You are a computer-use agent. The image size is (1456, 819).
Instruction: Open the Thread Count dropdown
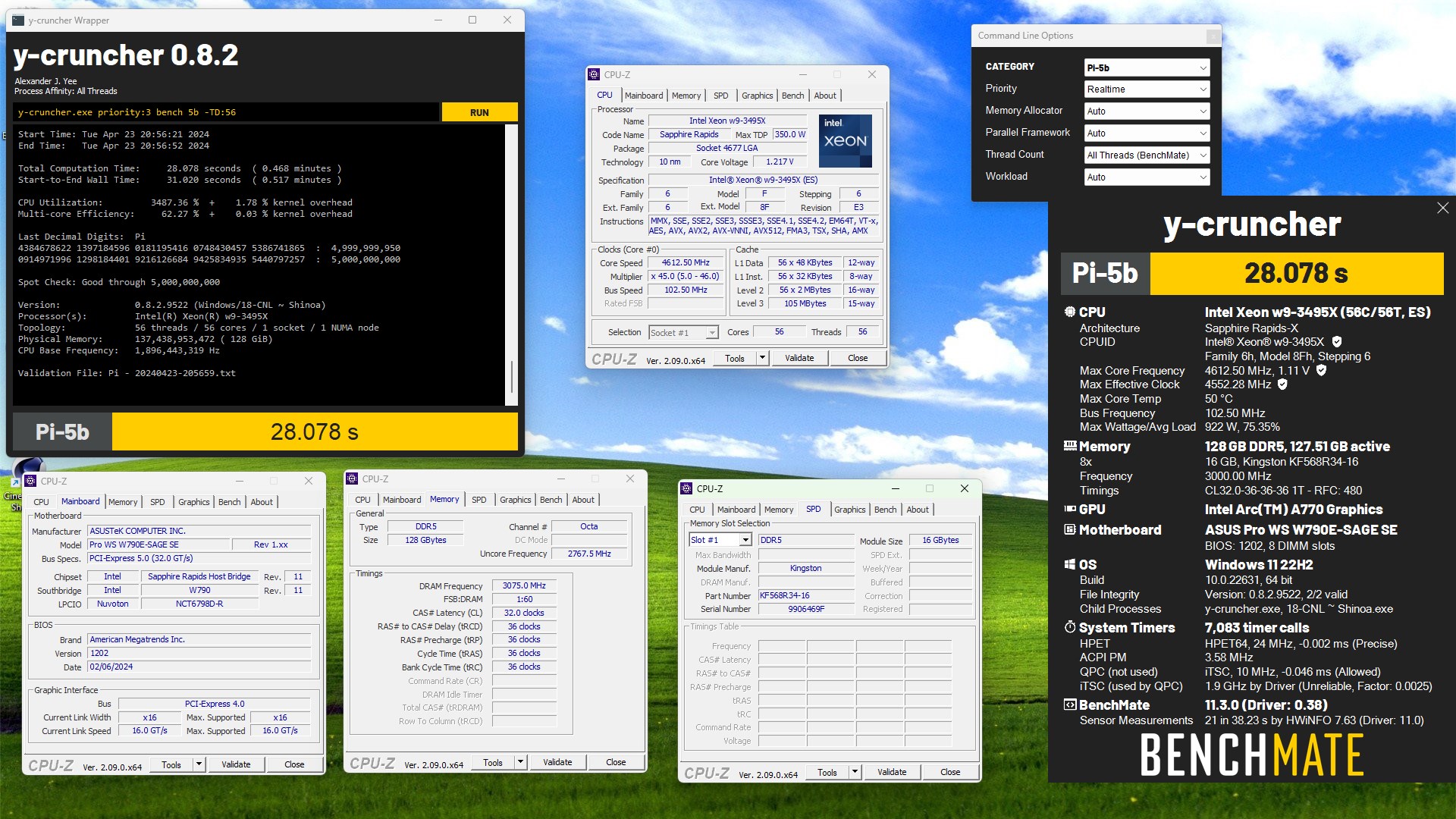tap(1147, 155)
